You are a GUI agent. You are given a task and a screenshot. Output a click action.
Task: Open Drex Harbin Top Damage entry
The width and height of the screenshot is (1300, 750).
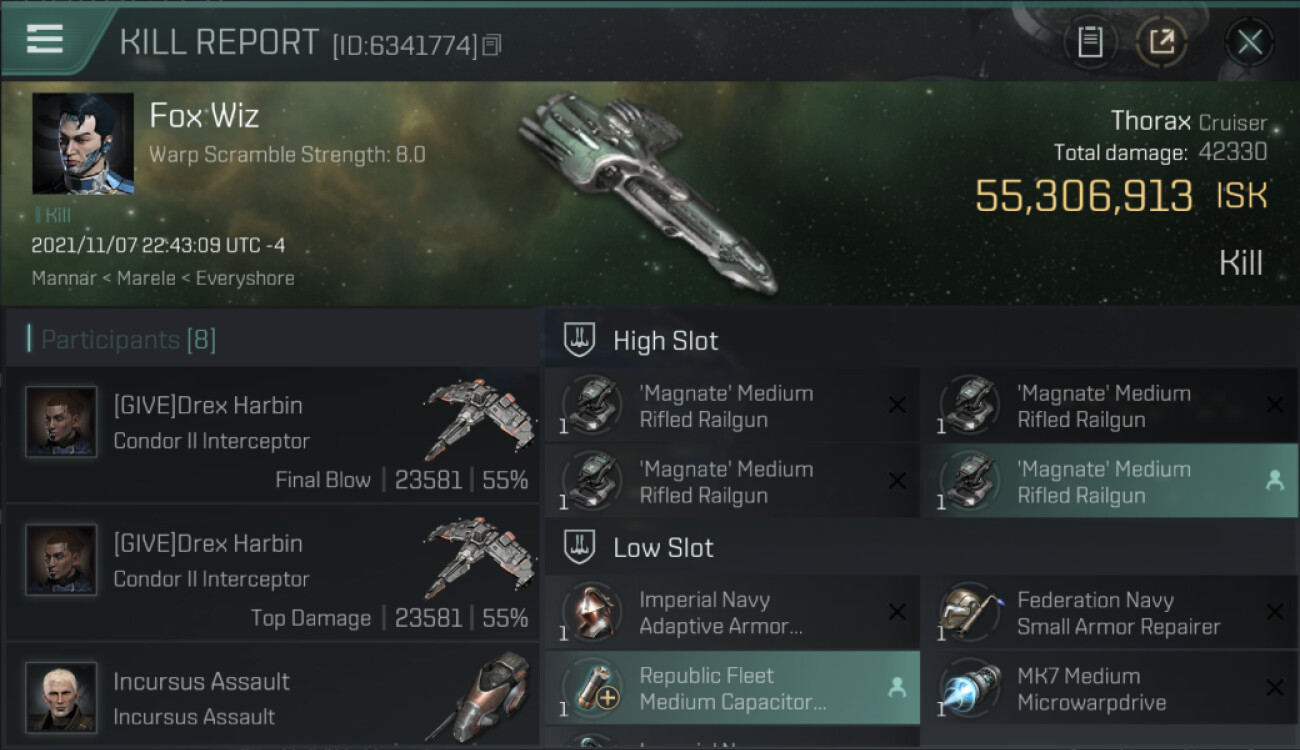pyautogui.click(x=272, y=573)
